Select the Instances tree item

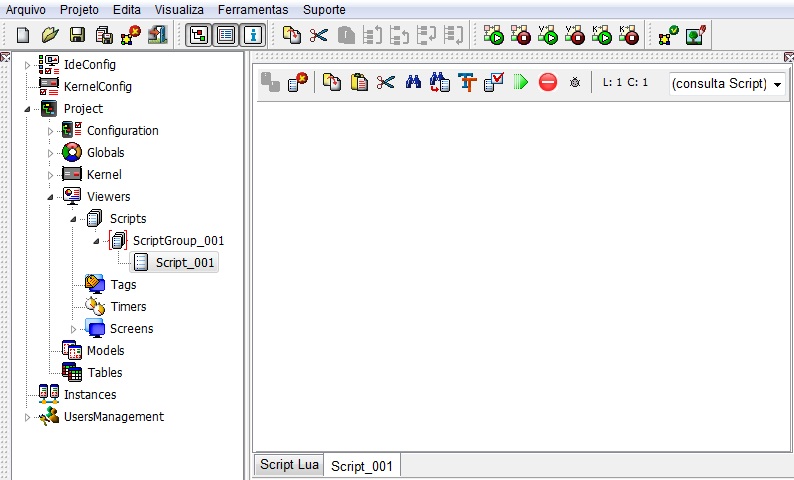[x=90, y=394]
